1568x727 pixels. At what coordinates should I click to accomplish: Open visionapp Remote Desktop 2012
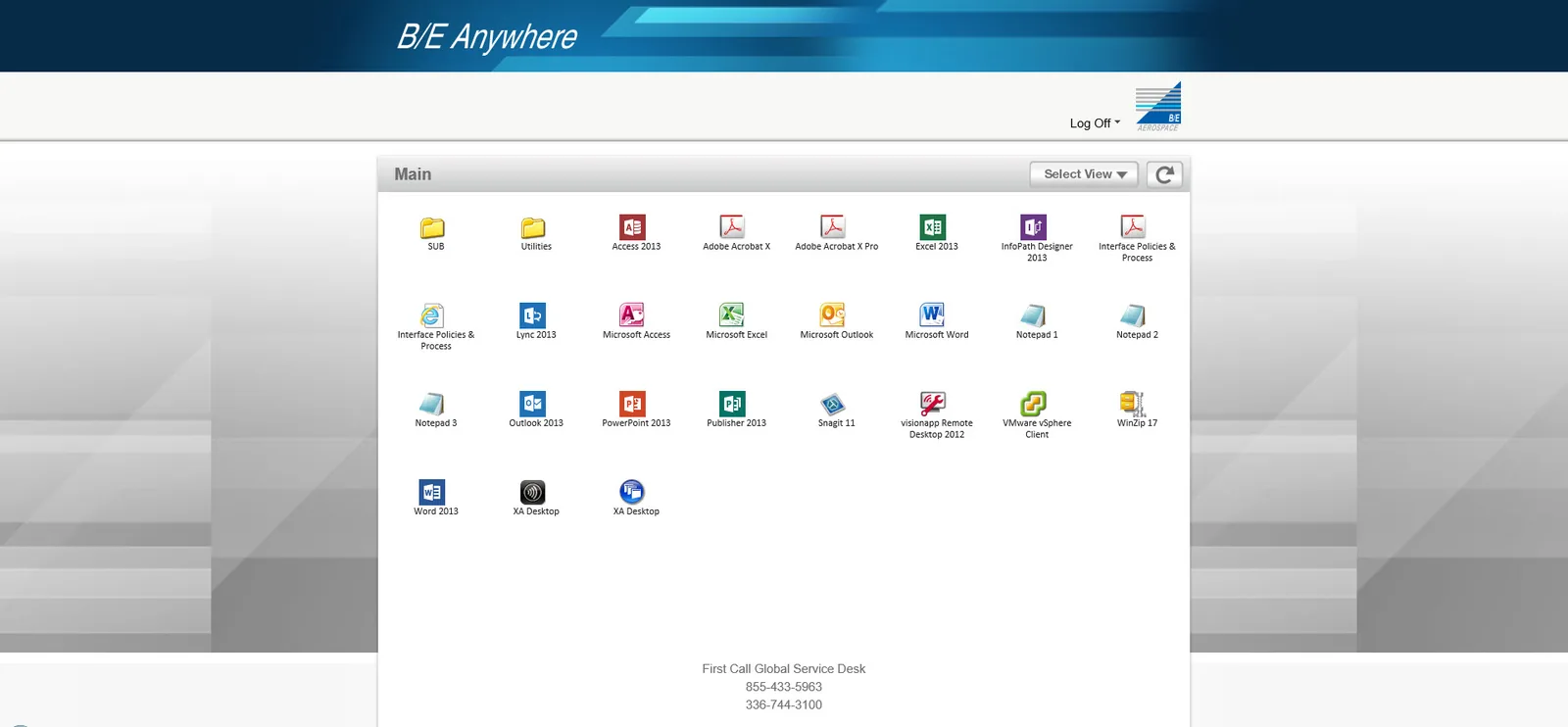click(933, 404)
